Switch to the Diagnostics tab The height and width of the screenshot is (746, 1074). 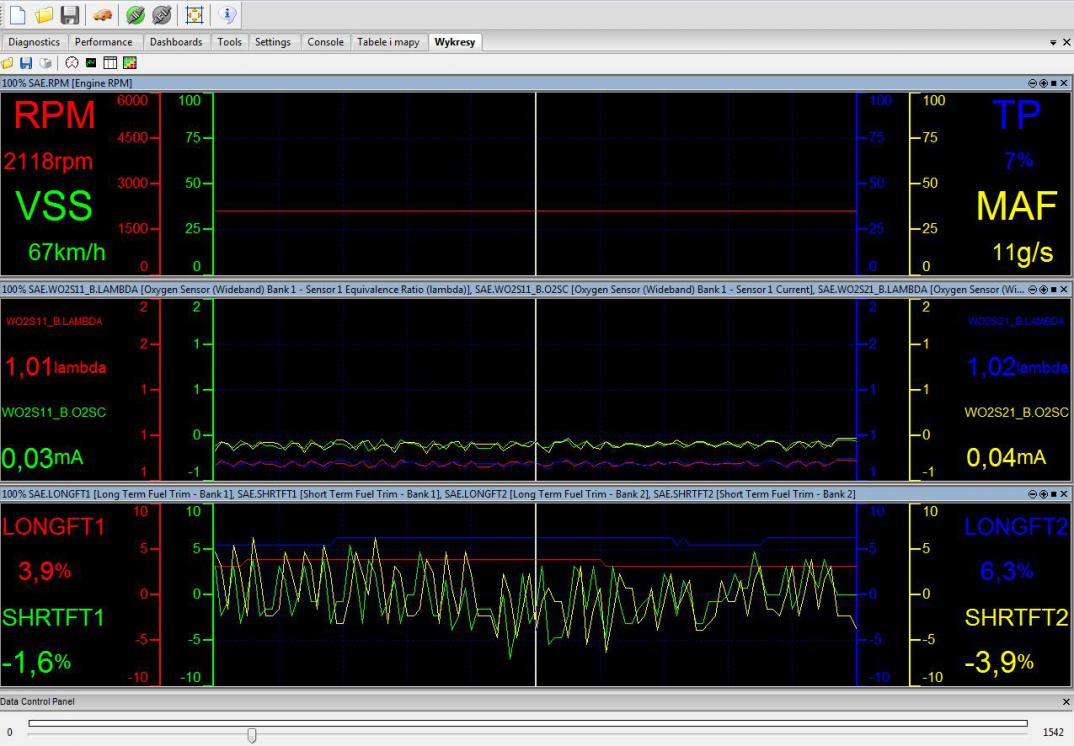click(x=34, y=42)
